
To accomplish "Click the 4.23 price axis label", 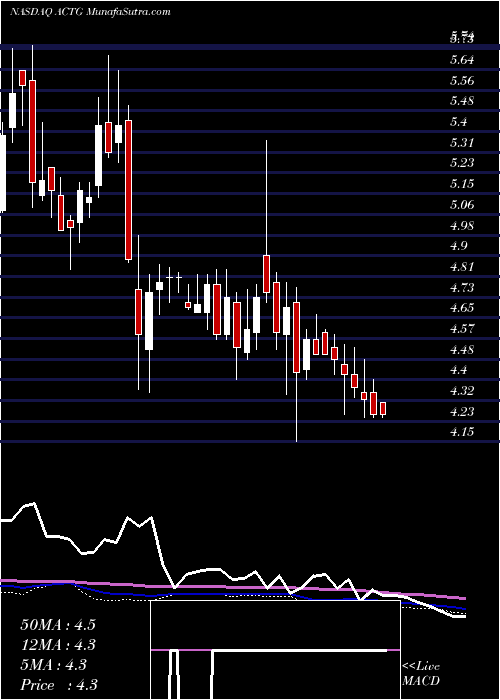I will pos(462,412).
